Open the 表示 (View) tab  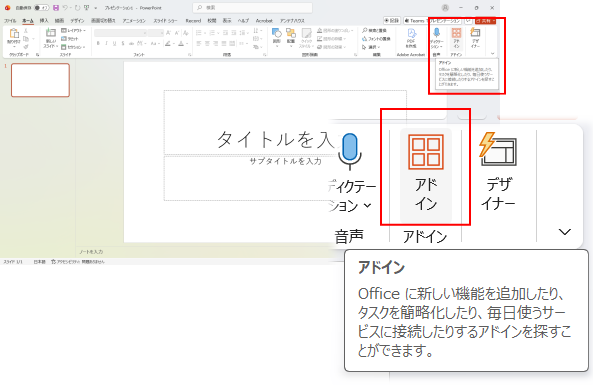point(227,21)
